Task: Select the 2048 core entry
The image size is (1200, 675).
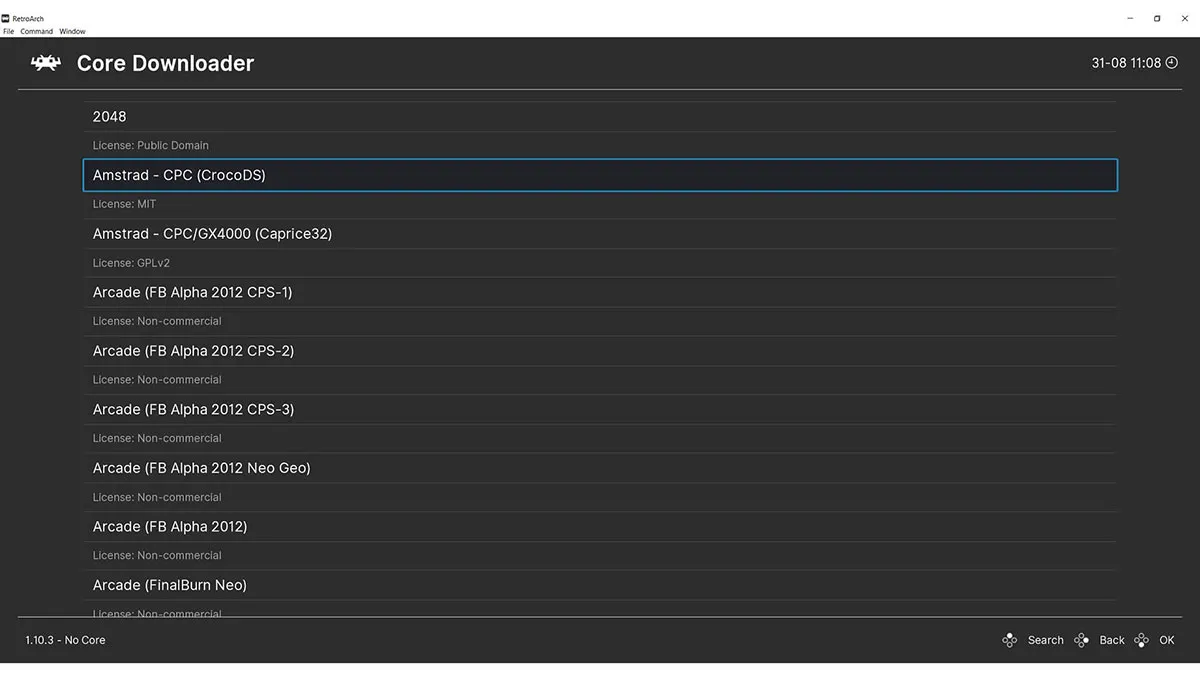Action: pyautogui.click(x=600, y=117)
